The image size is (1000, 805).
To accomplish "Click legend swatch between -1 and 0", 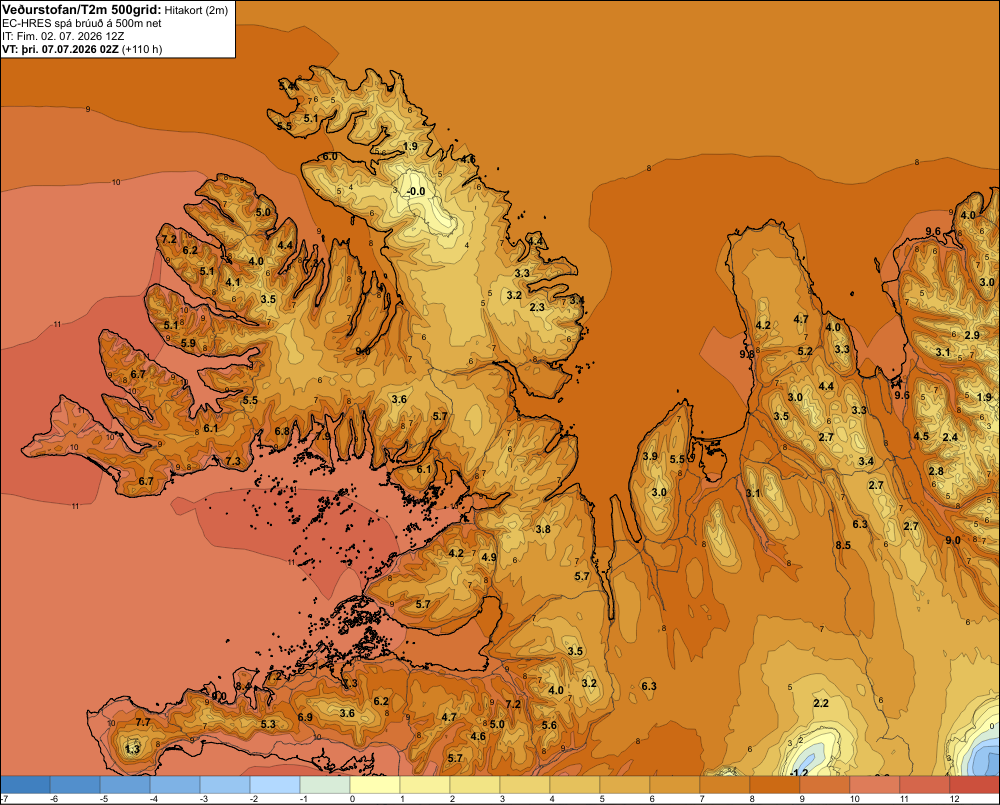I will pos(325,784).
